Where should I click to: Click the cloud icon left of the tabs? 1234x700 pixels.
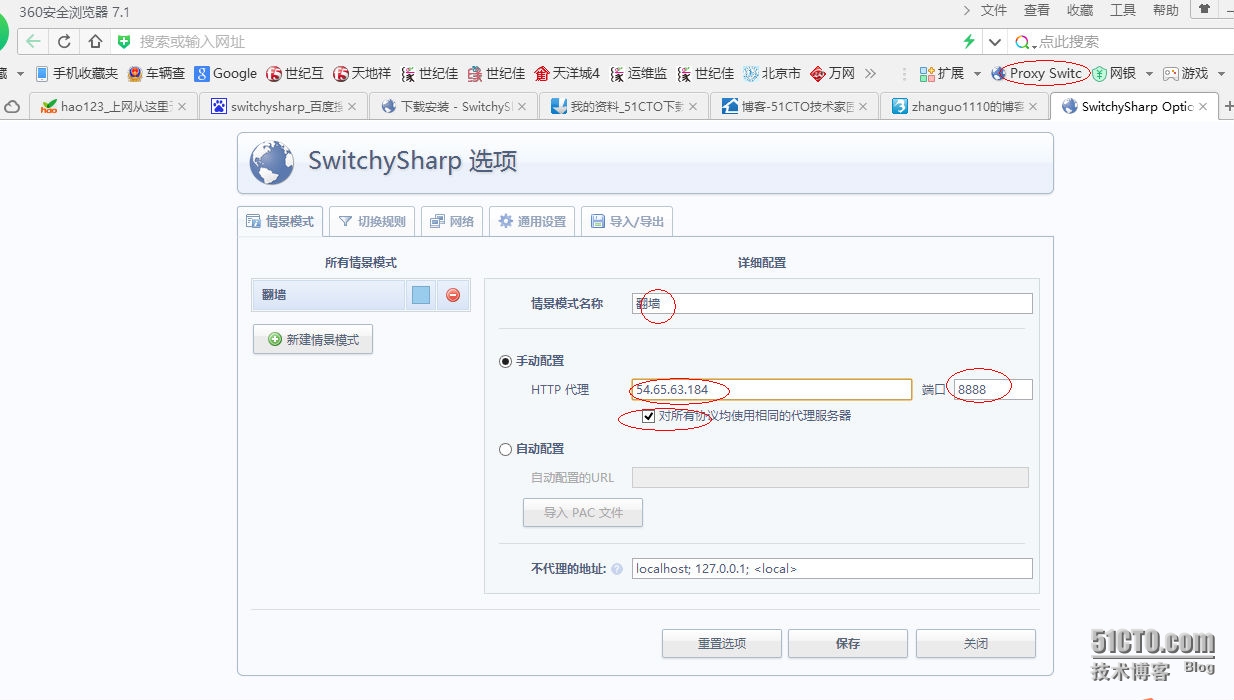(13, 106)
